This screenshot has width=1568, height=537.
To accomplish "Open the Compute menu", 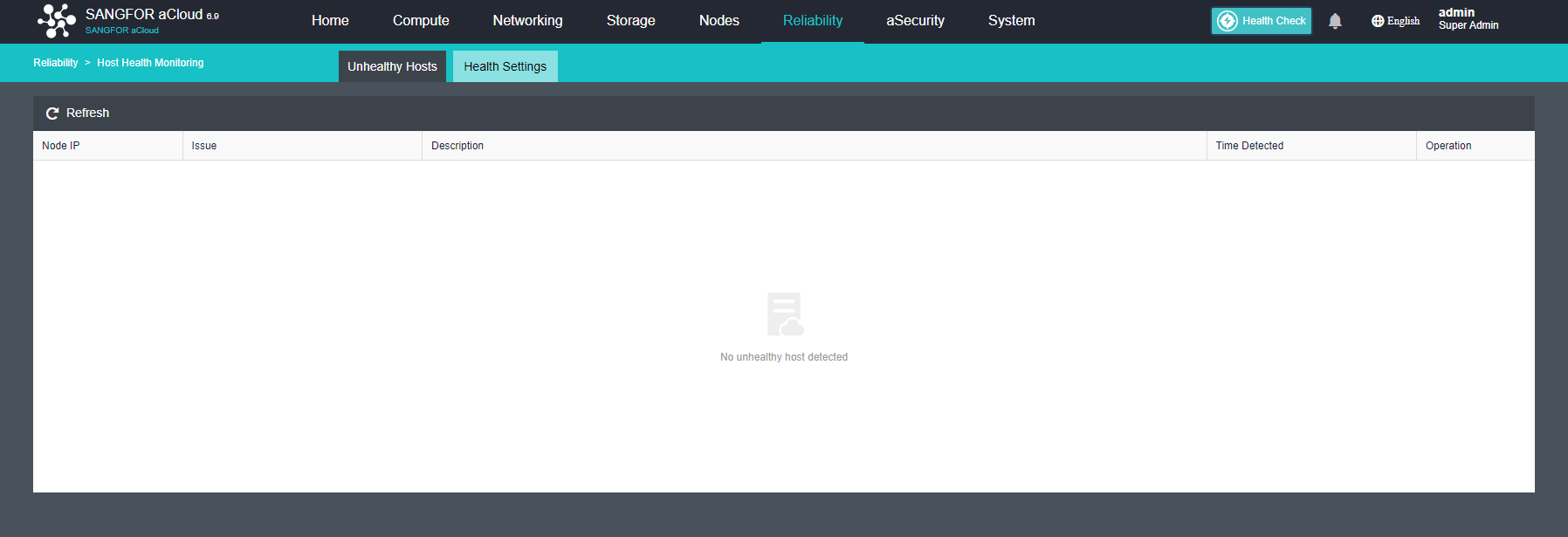I will 421,21.
